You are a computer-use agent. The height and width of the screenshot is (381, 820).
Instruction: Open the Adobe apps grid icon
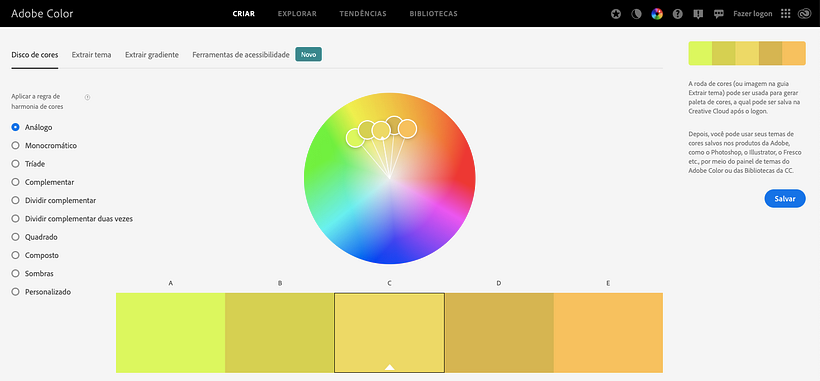tap(785, 14)
